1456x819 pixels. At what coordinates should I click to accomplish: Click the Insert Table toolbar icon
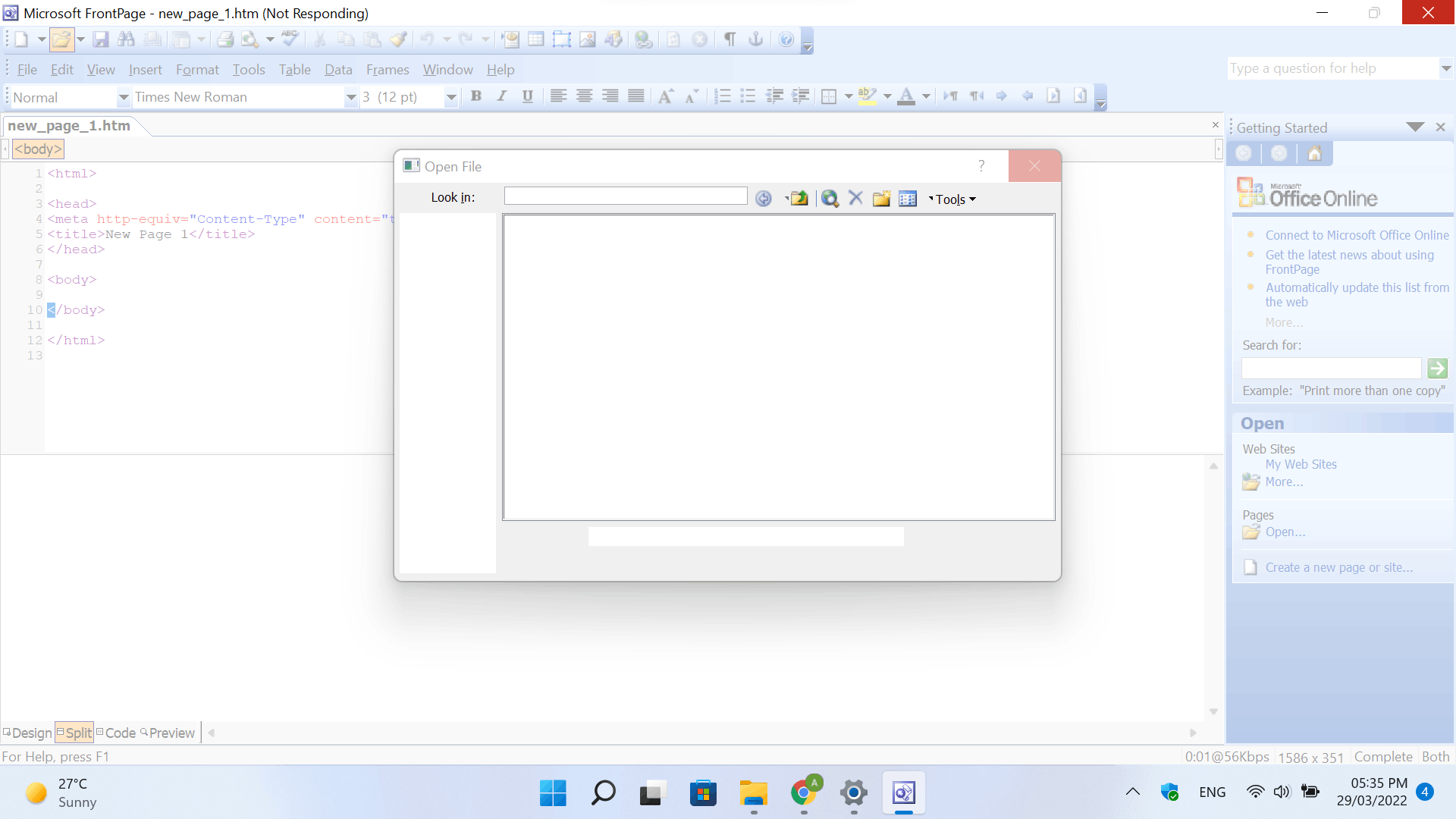click(536, 39)
